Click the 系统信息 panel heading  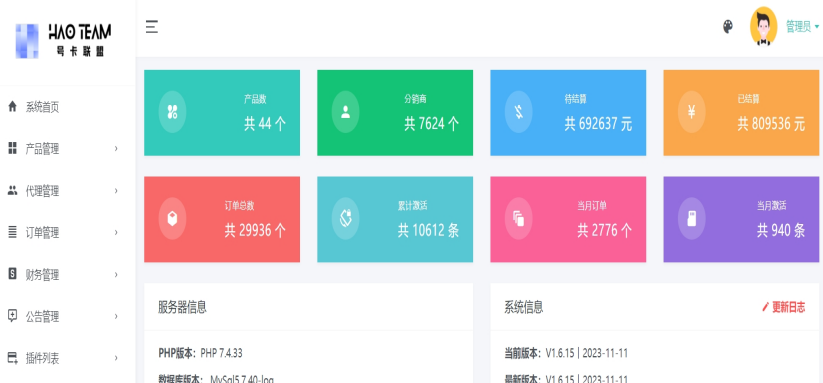click(524, 307)
